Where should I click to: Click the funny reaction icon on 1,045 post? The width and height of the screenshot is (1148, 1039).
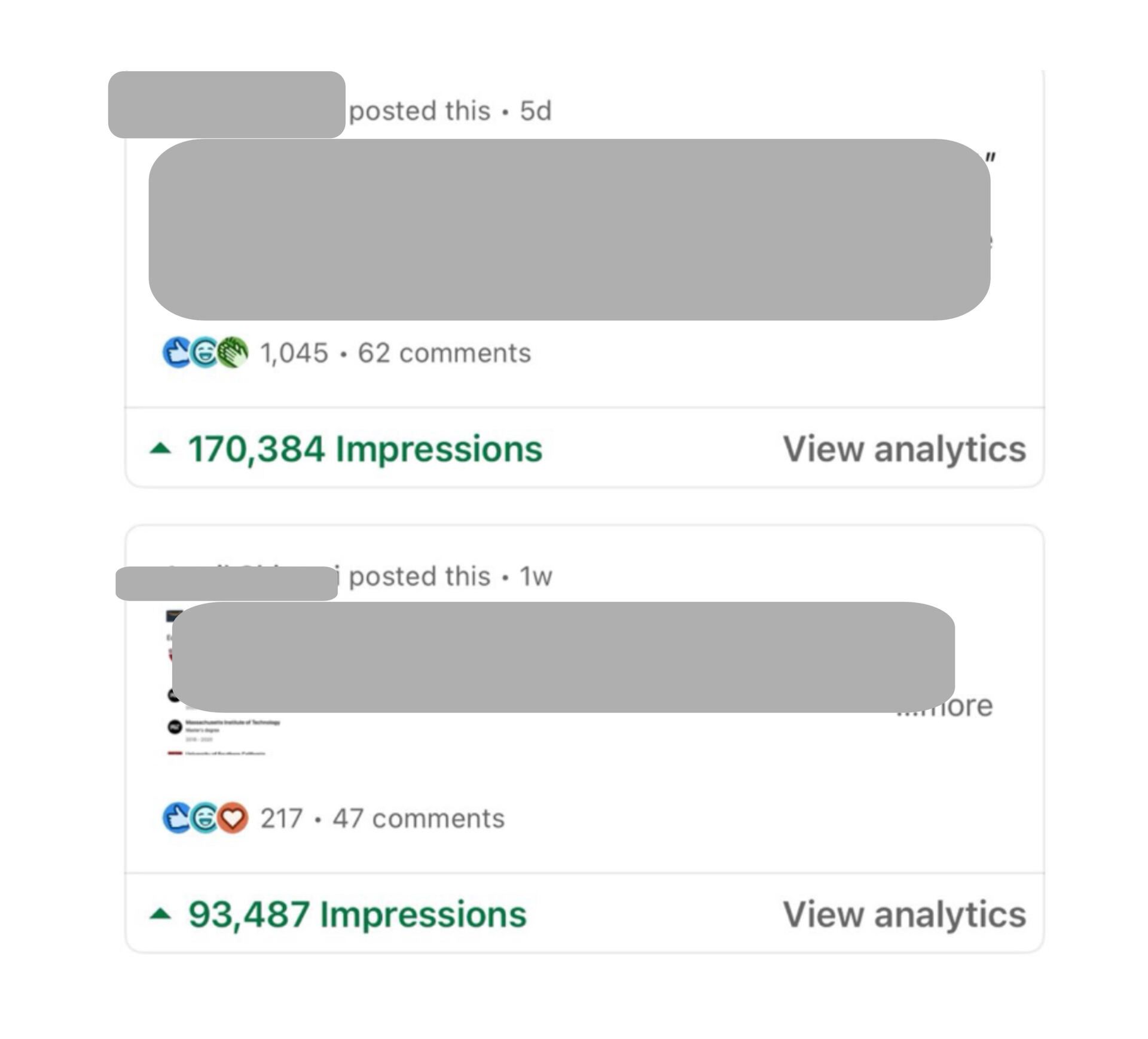[x=204, y=352]
